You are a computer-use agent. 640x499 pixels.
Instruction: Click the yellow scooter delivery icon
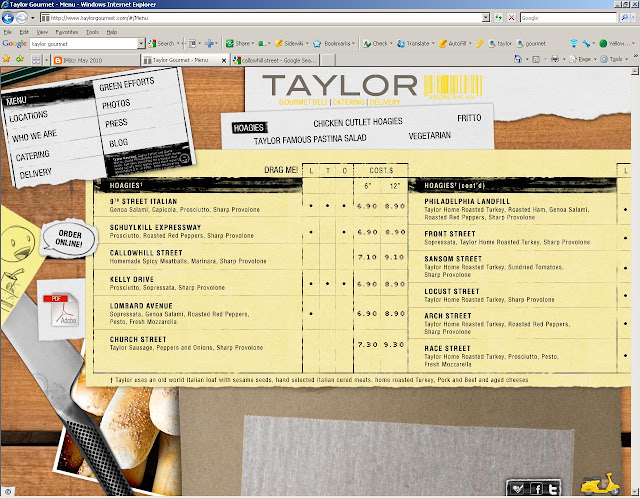pyautogui.click(x=600, y=484)
